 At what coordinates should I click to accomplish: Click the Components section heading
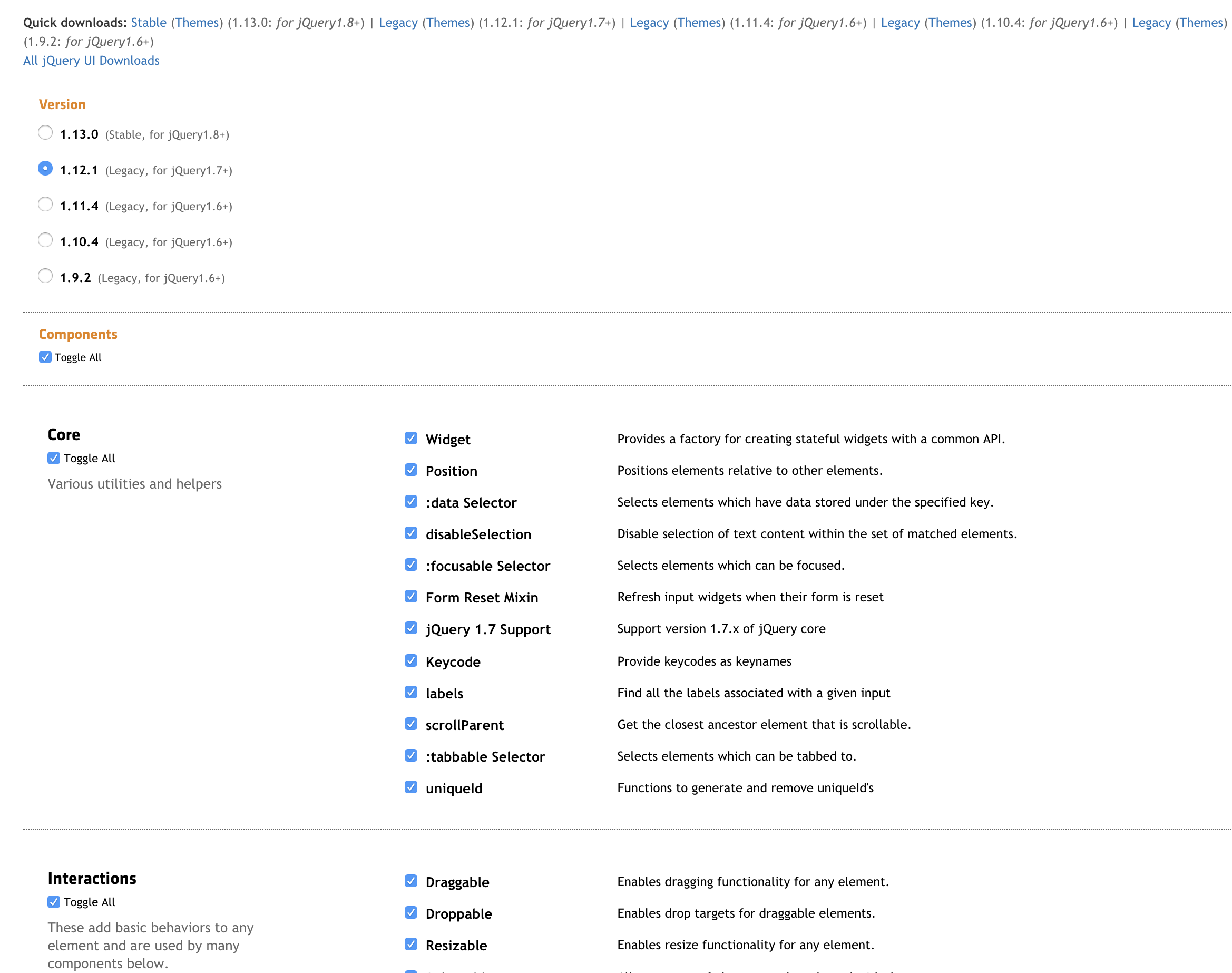tap(78, 335)
